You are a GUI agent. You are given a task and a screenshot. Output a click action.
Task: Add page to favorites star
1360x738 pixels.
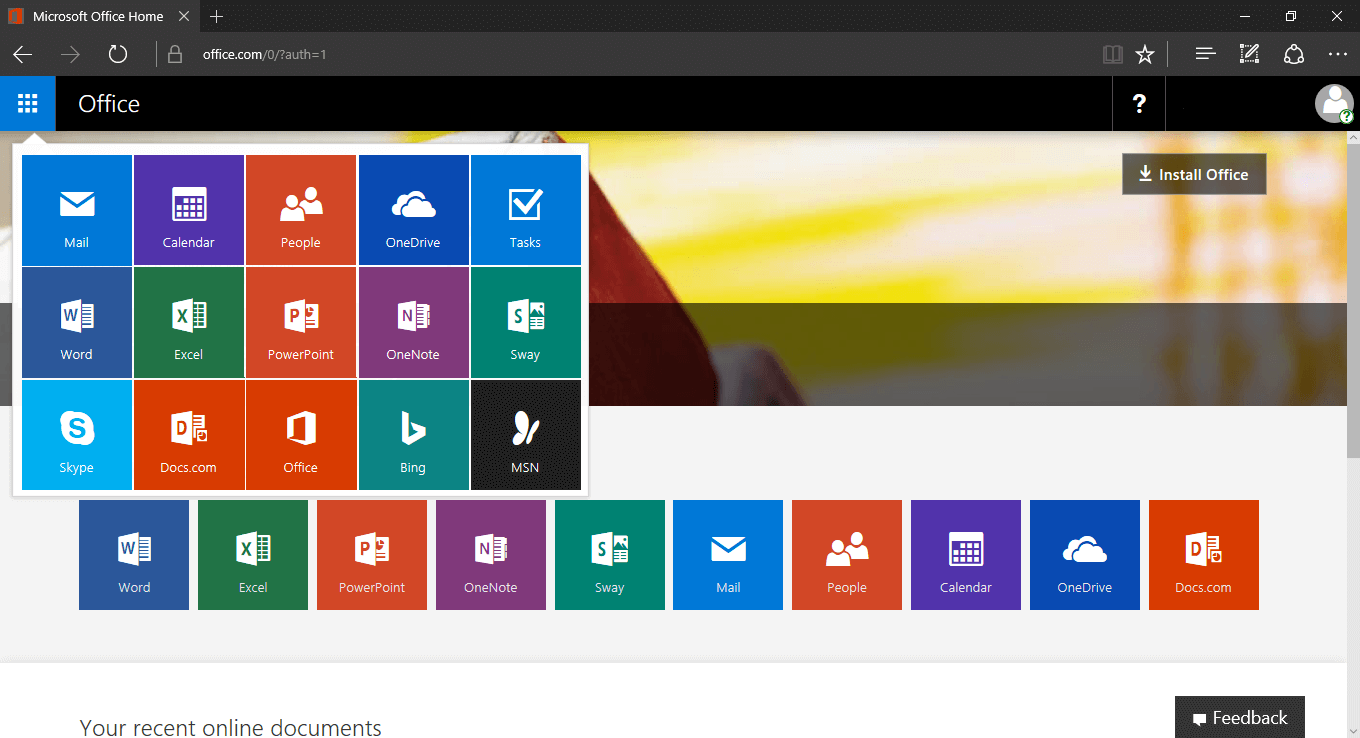[x=1145, y=54]
